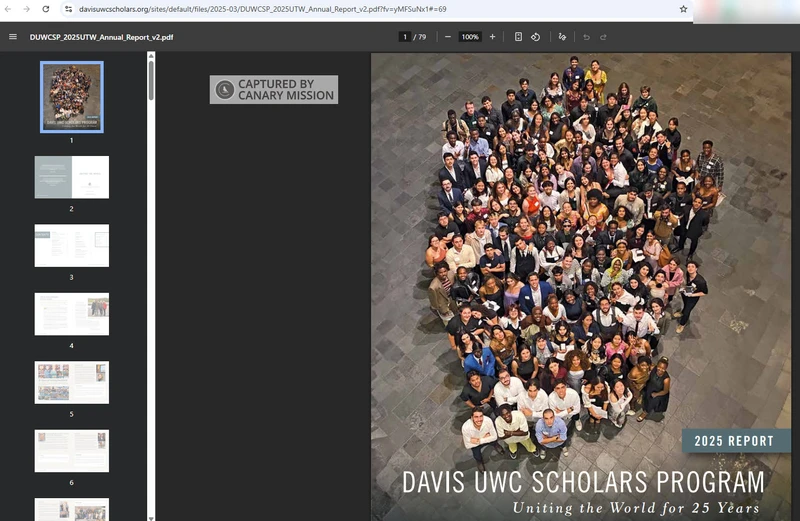Open site information icon in address bar

[68, 9]
